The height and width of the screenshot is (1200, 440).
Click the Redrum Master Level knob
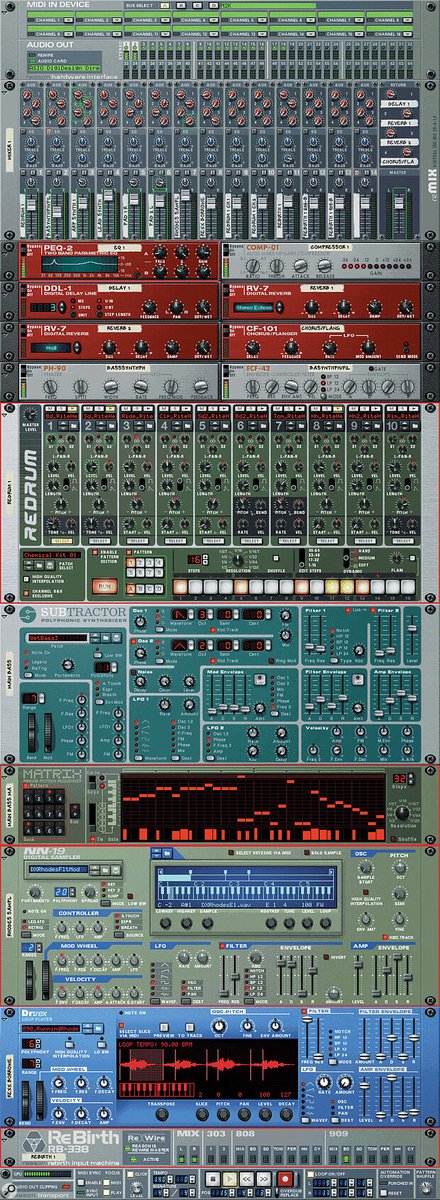click(x=30, y=412)
